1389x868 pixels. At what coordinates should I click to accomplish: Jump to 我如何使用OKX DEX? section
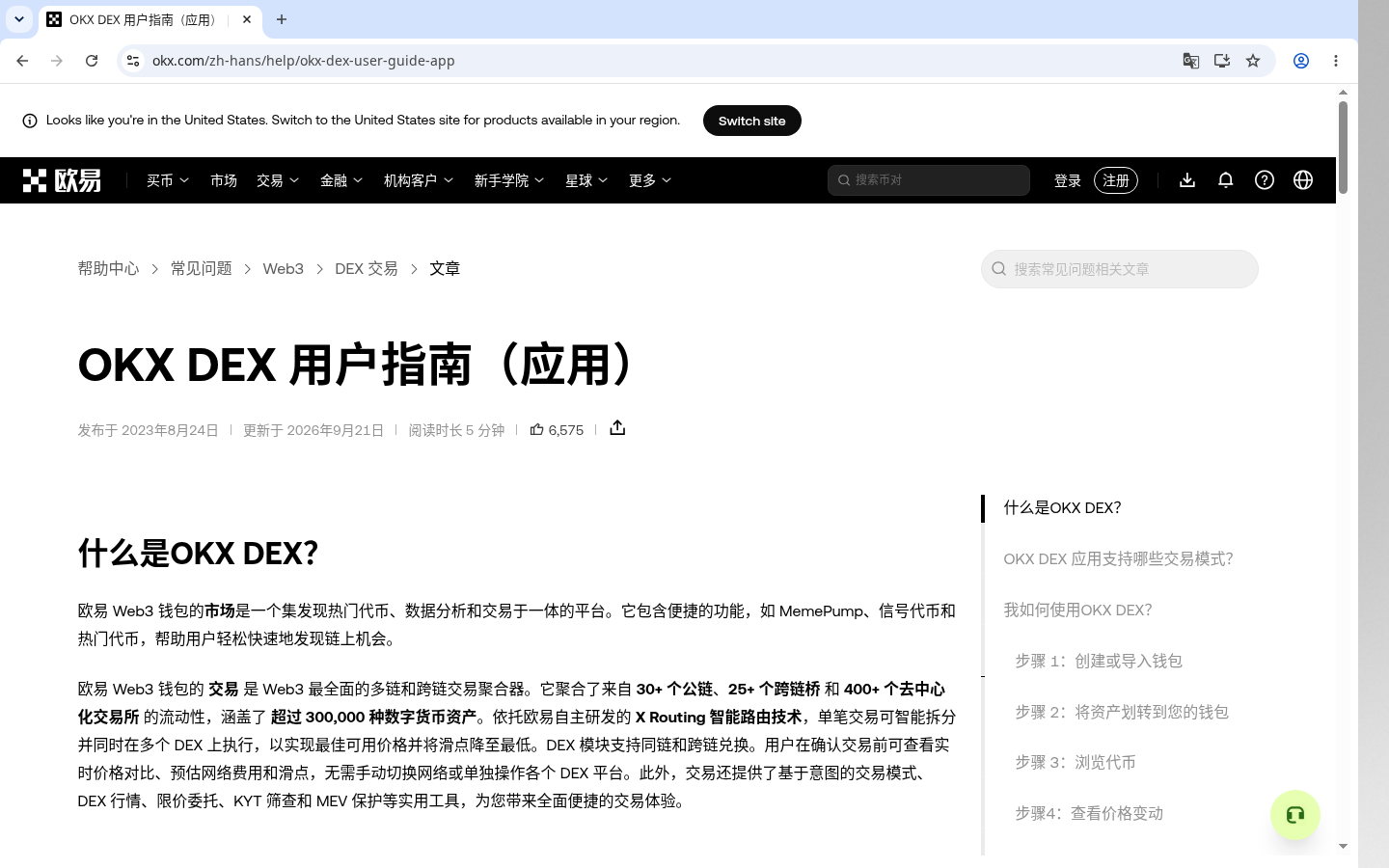tap(1077, 610)
